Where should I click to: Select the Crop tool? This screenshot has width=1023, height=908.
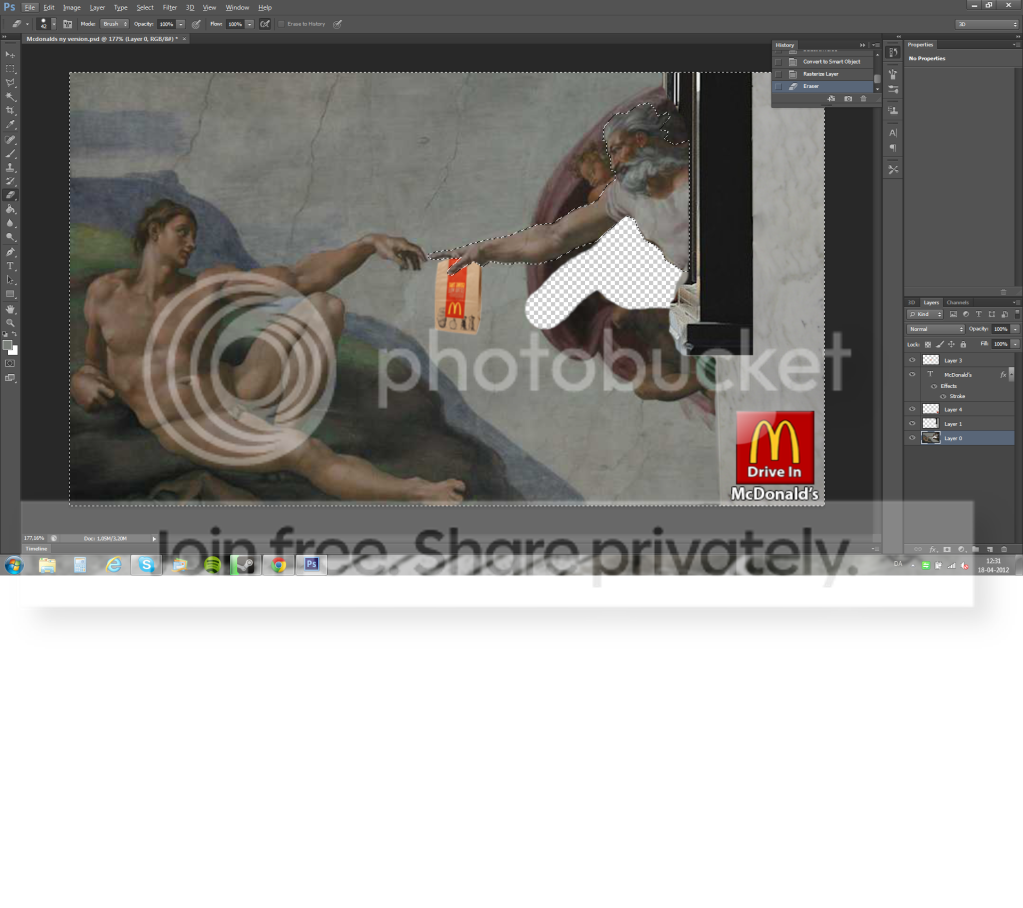[10, 111]
